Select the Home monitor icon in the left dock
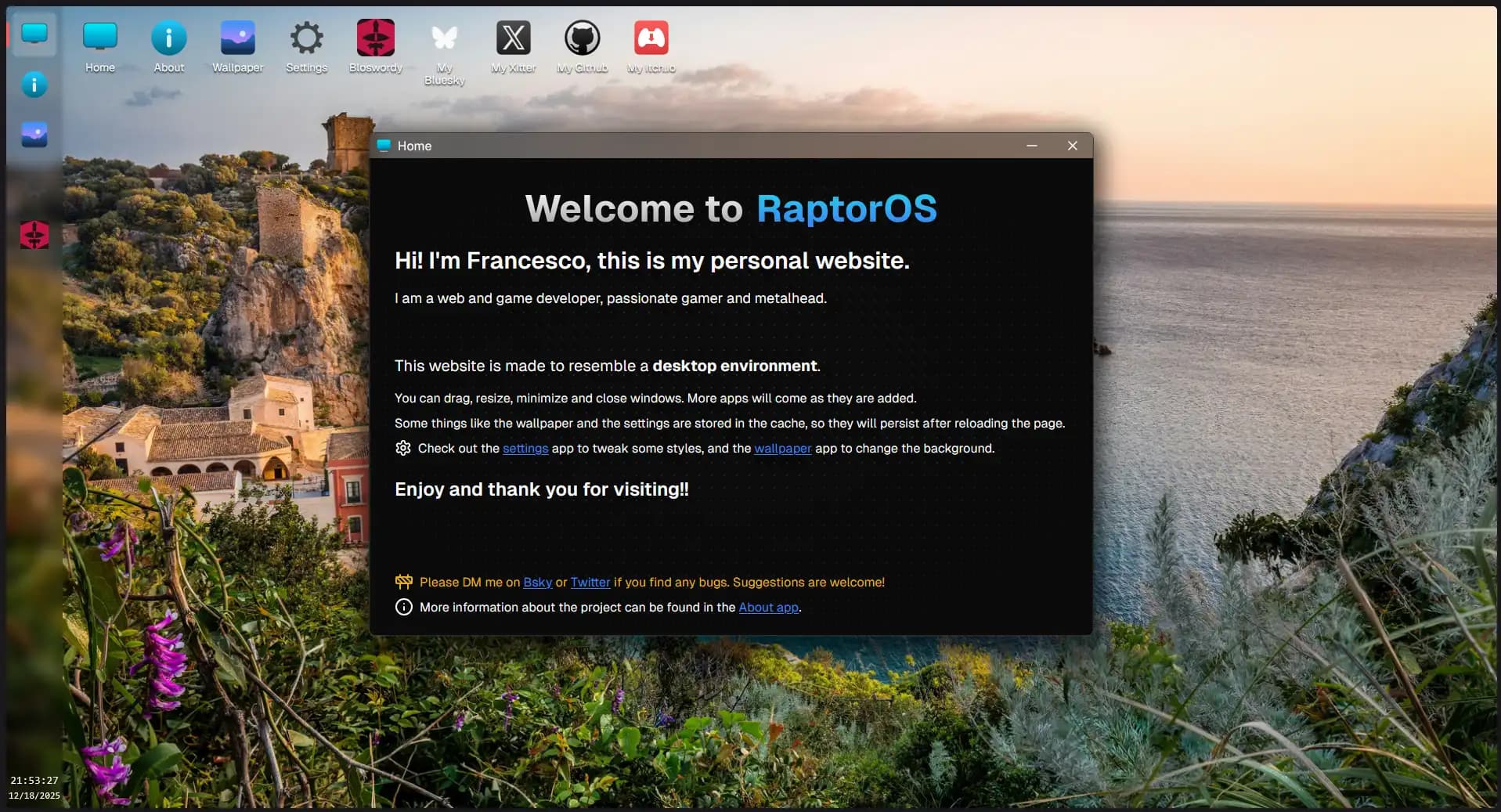Viewport: 1501px width, 812px height. tap(34, 34)
